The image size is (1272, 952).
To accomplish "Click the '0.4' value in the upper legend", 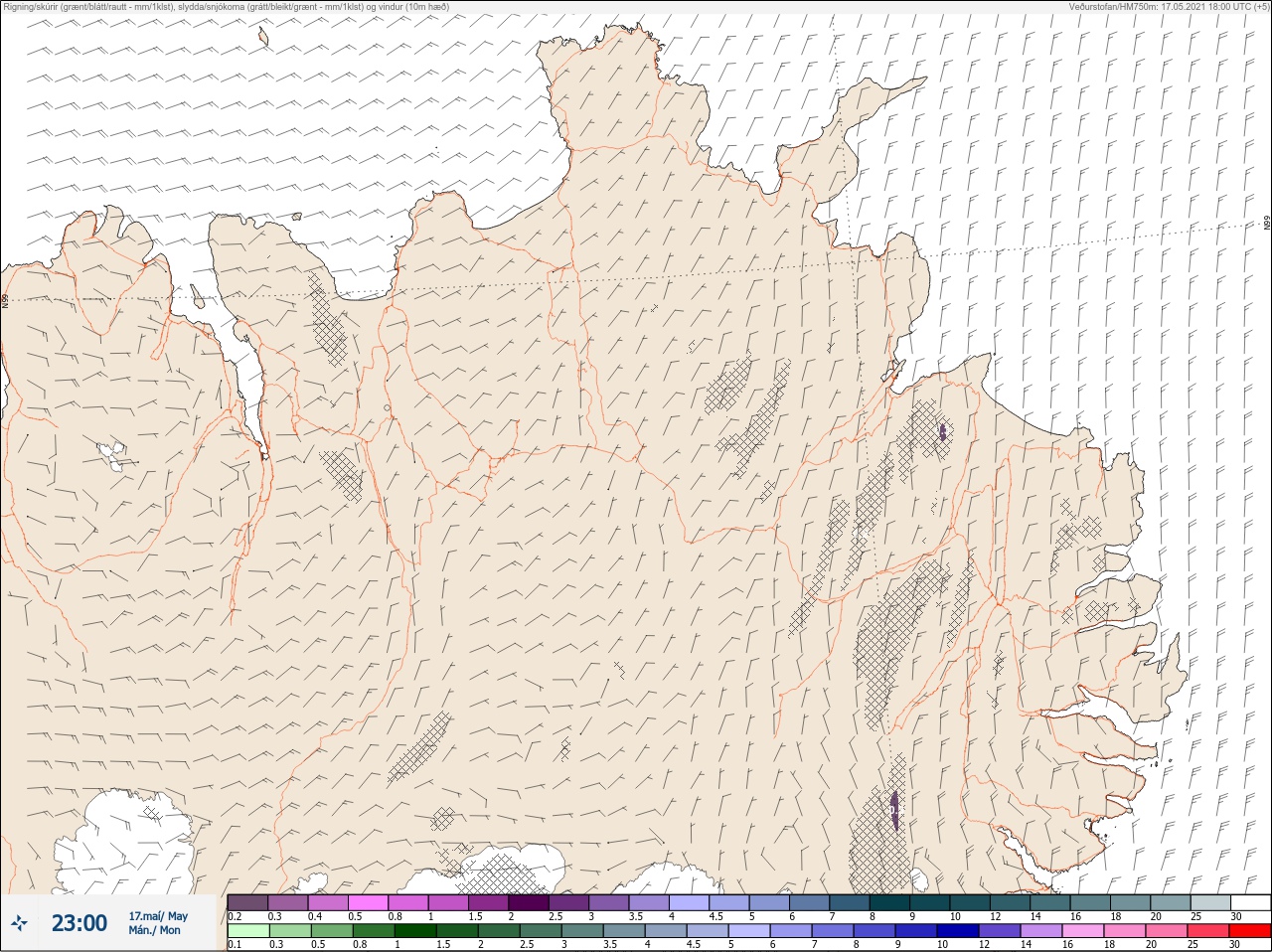I will (315, 916).
